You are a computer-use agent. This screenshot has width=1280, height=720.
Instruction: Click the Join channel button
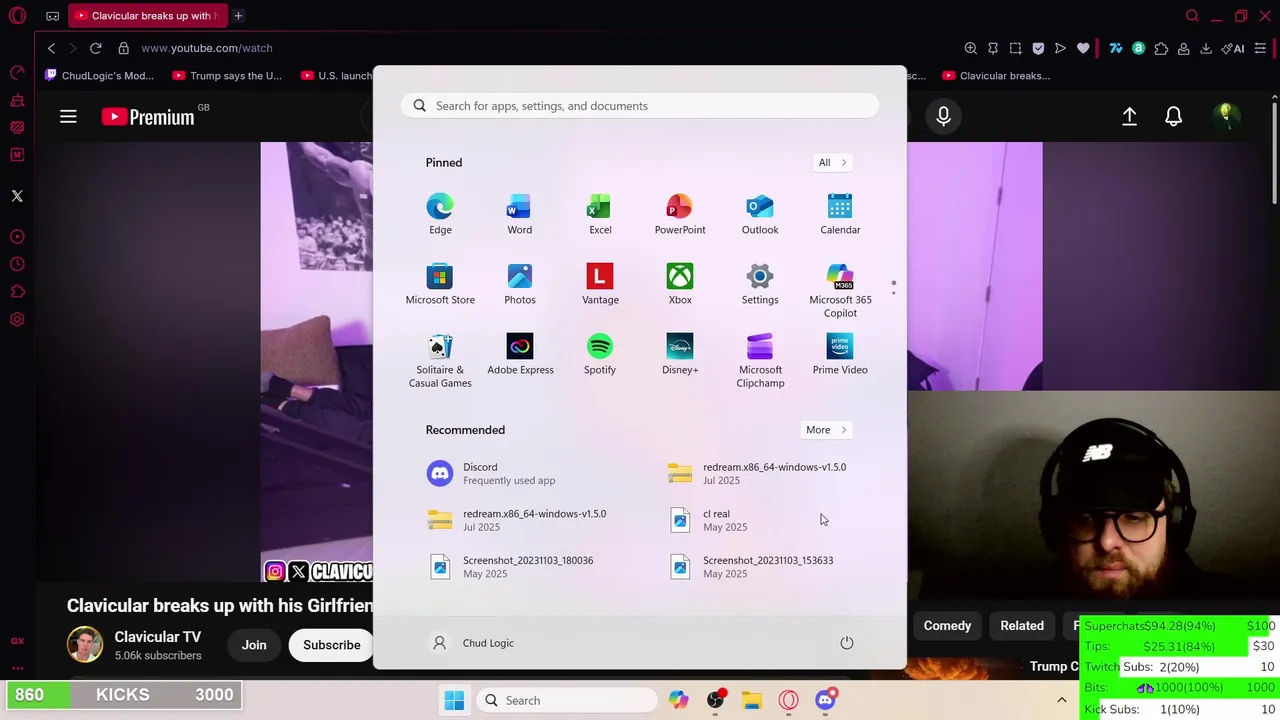coord(254,645)
